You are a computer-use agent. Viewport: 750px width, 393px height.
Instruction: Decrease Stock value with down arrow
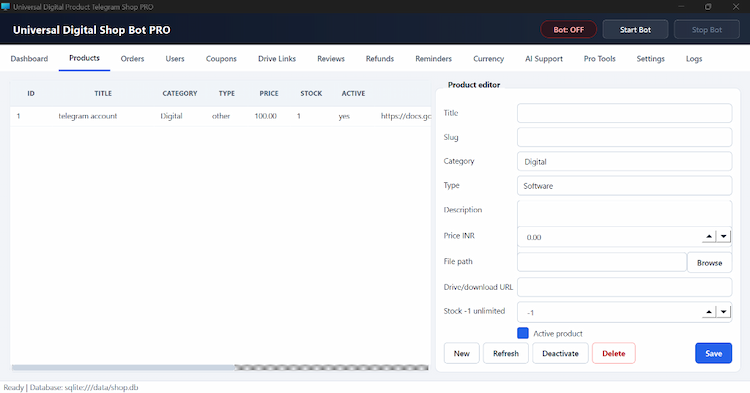click(x=724, y=312)
